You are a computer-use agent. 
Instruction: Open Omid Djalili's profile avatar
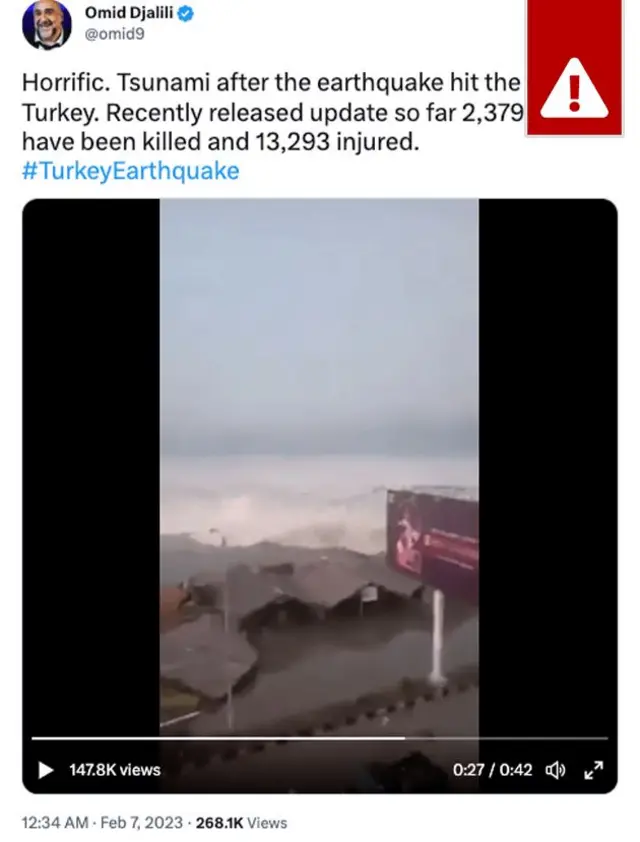47,25
